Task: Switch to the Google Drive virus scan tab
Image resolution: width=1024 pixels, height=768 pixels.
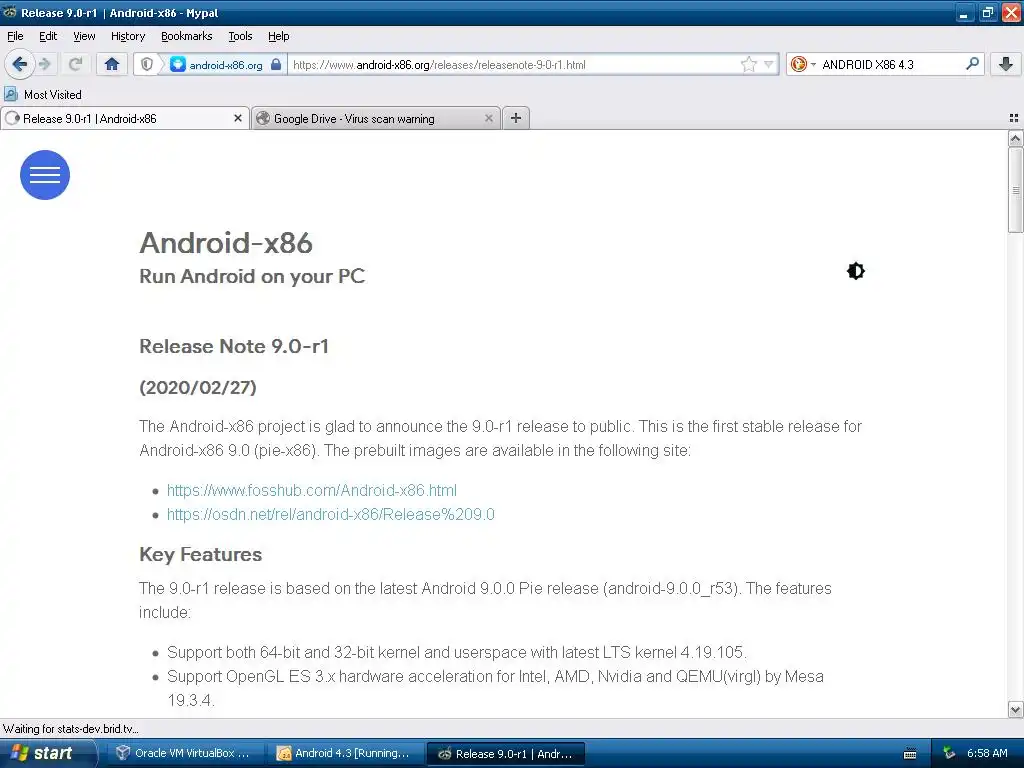Action: 376,118
